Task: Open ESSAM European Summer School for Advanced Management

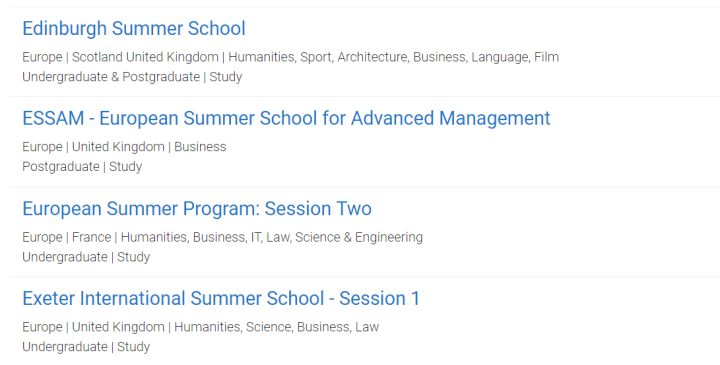Action: tap(286, 118)
